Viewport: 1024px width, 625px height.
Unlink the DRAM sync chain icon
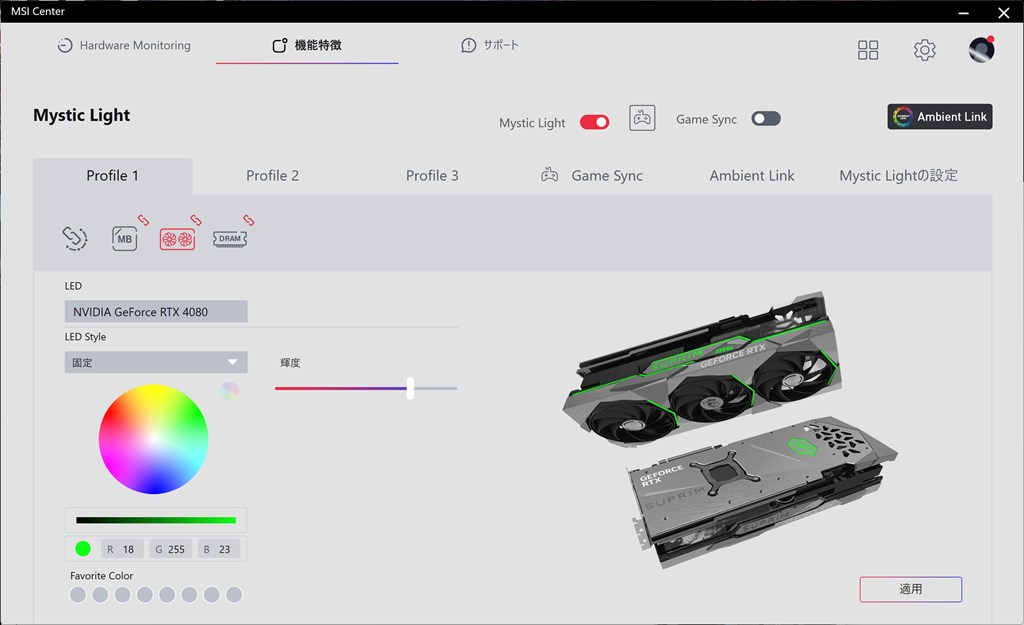249,220
